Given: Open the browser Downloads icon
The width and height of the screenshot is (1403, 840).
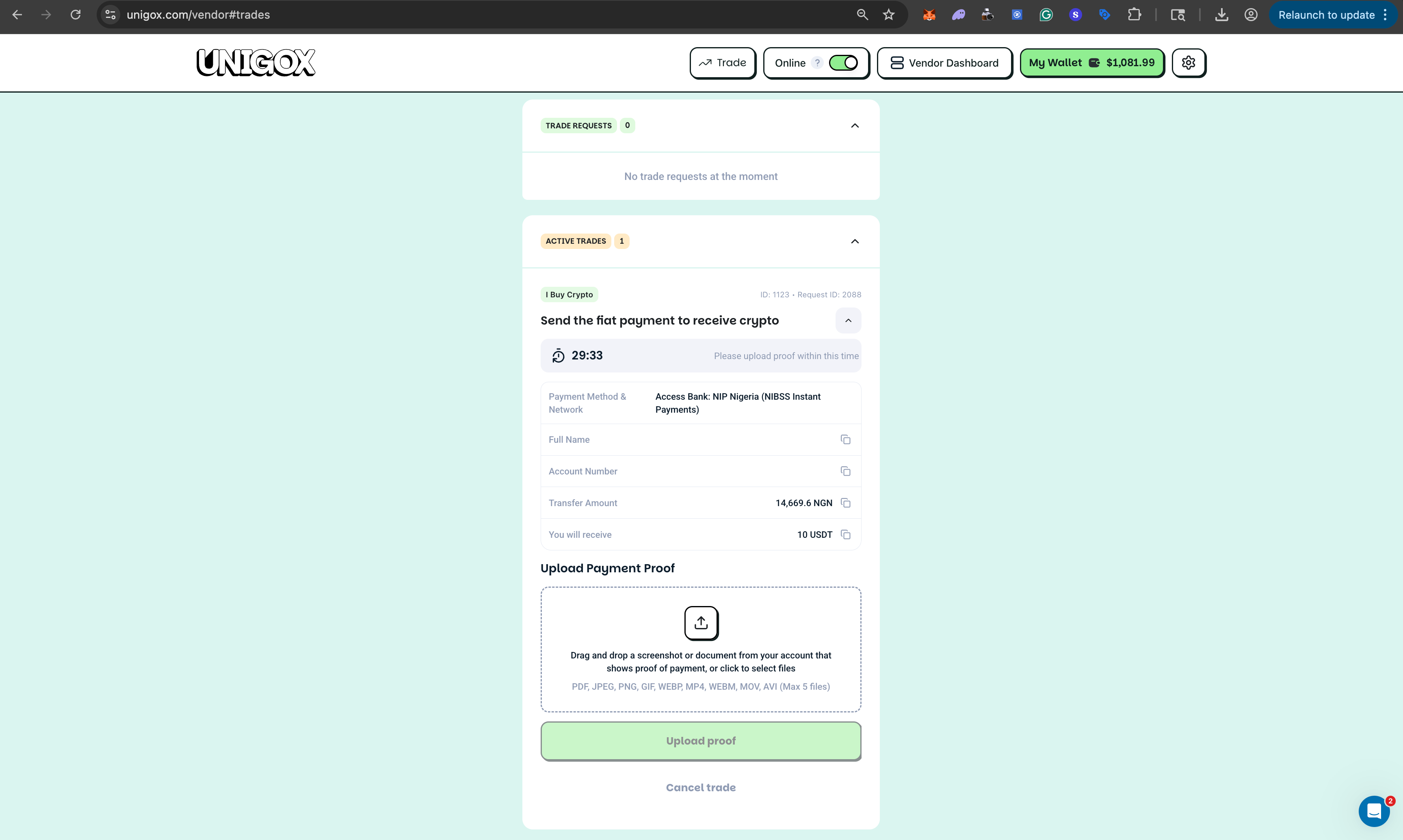Looking at the screenshot, I should pos(1221,15).
